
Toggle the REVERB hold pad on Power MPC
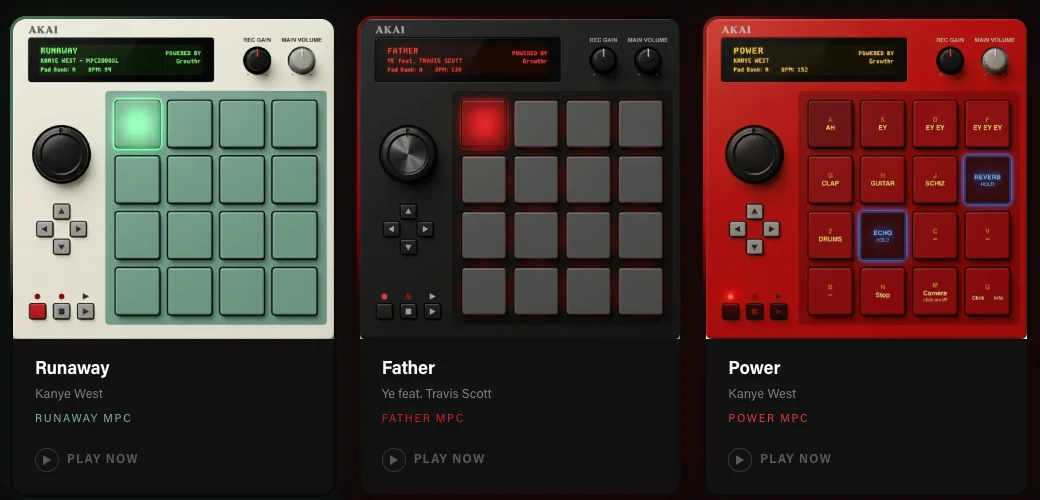point(988,180)
